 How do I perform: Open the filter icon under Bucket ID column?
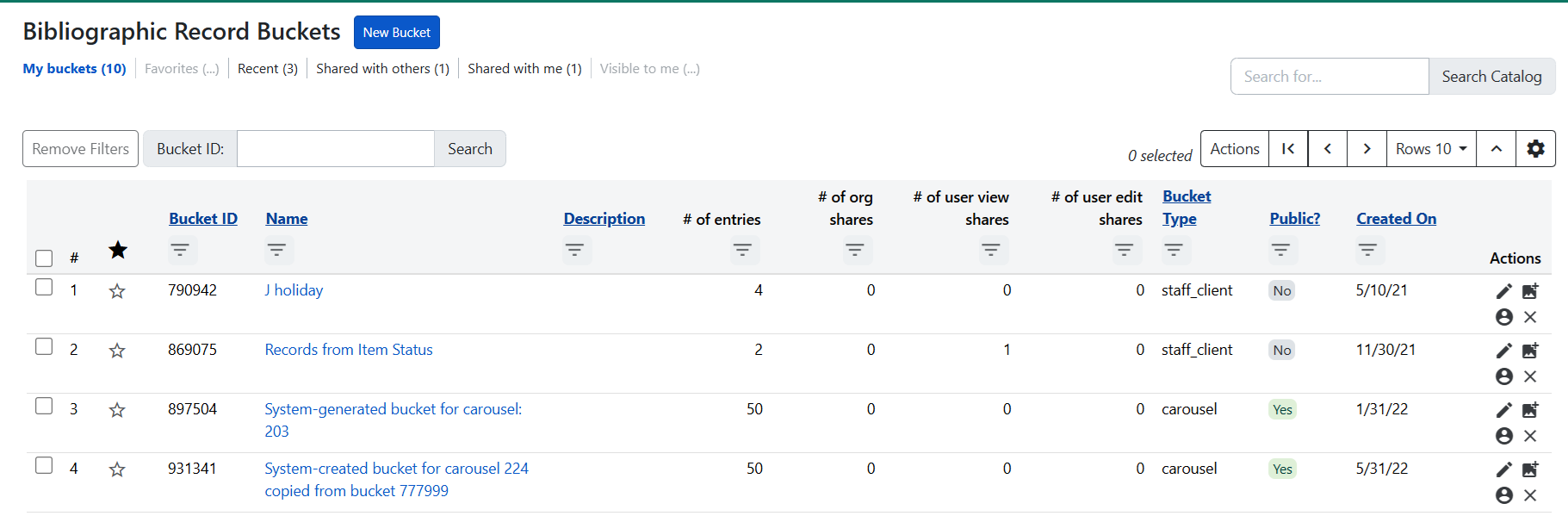tap(180, 250)
